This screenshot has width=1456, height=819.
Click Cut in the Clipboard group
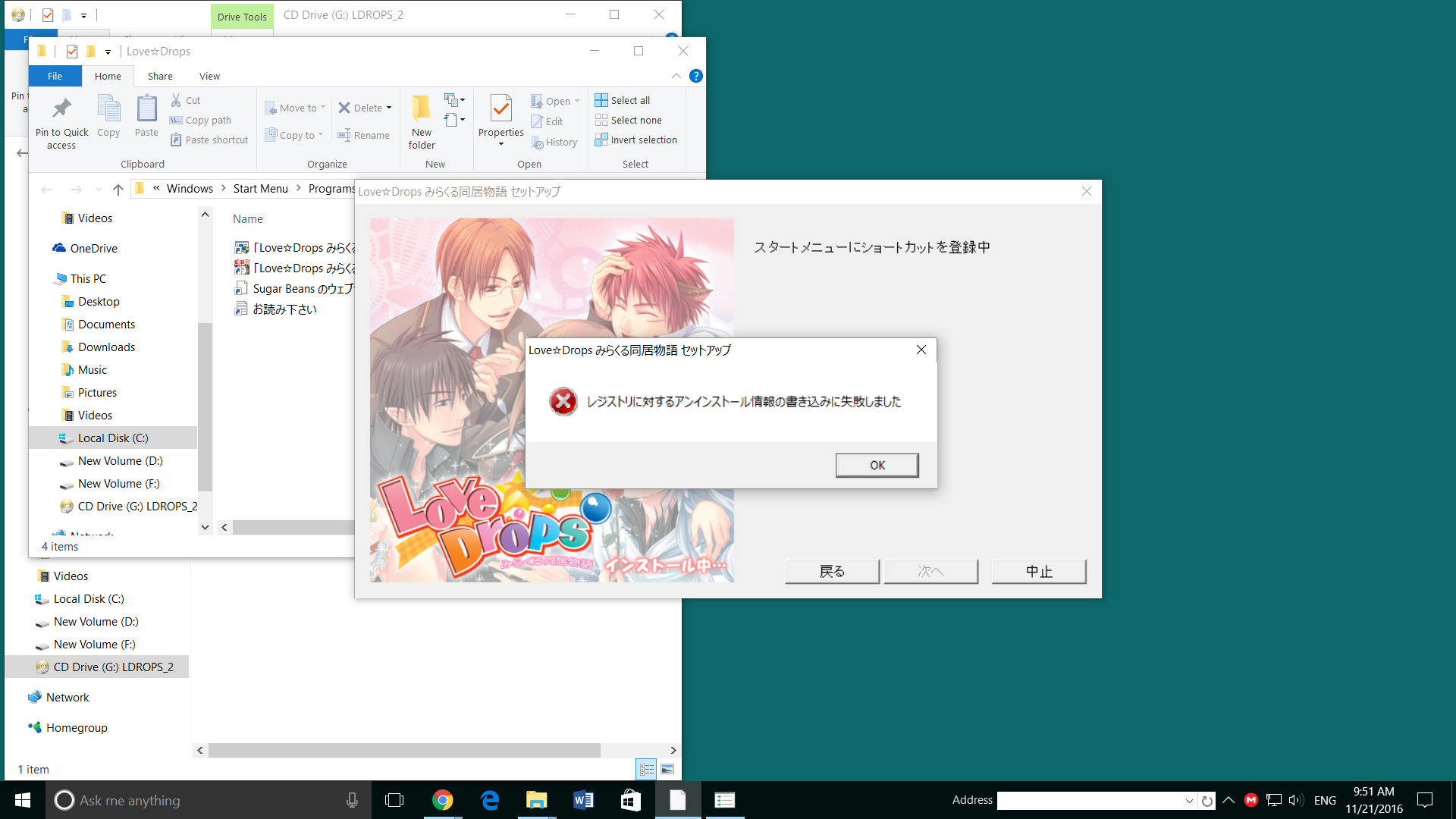coord(186,100)
